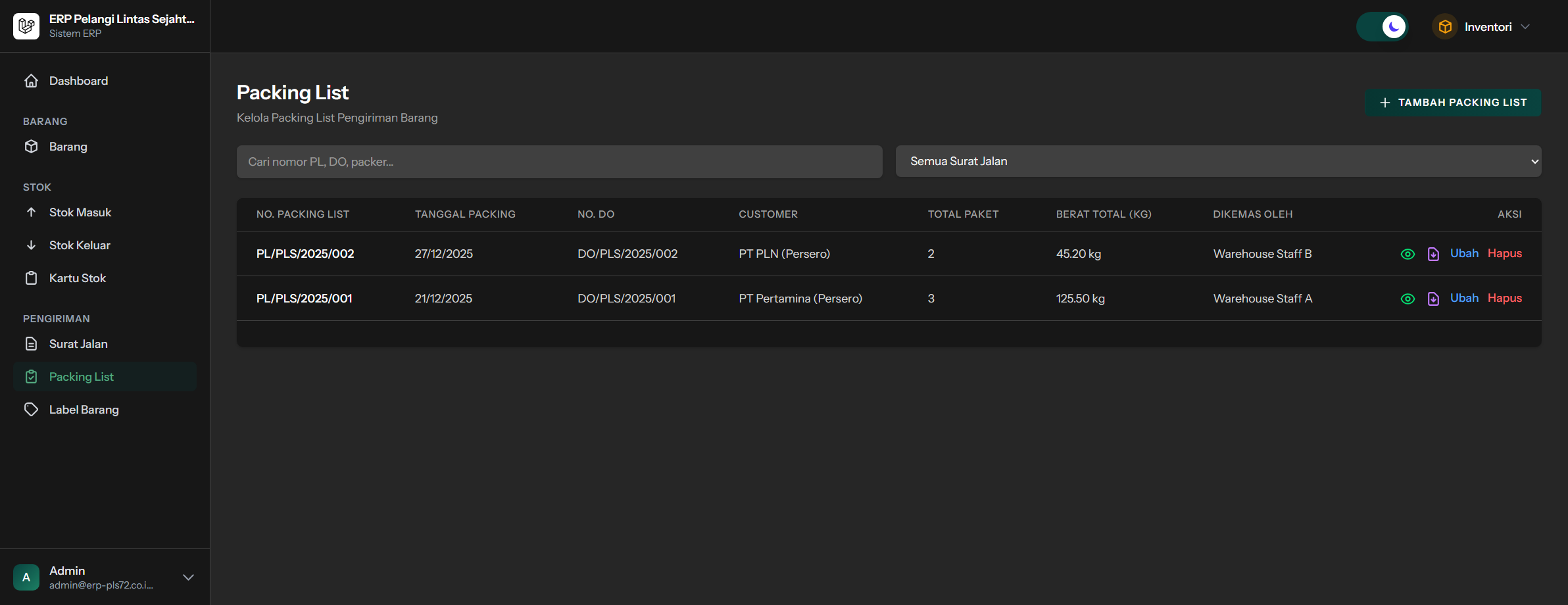Image resolution: width=1568 pixels, height=605 pixels.
Task: Download document icon for PL/PLS/2025/001 row
Action: pyautogui.click(x=1433, y=299)
